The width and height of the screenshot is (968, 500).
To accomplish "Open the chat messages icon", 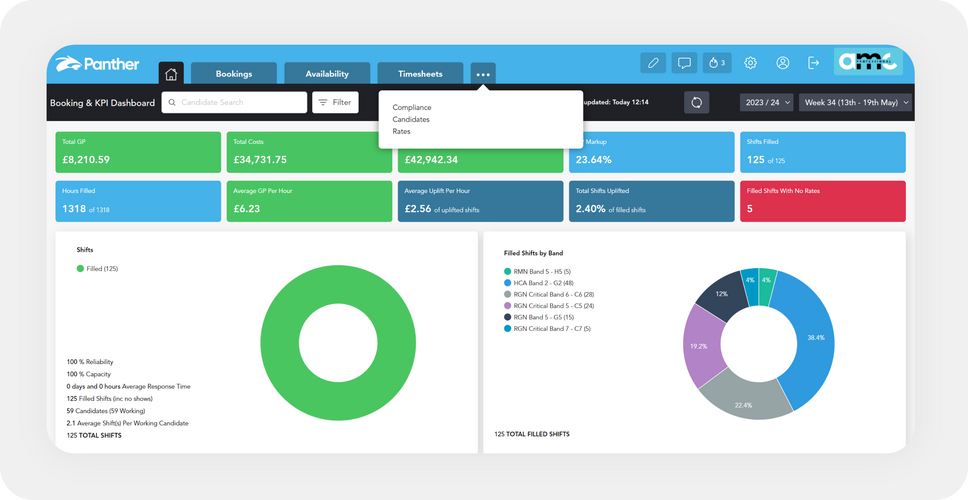I will click(684, 63).
